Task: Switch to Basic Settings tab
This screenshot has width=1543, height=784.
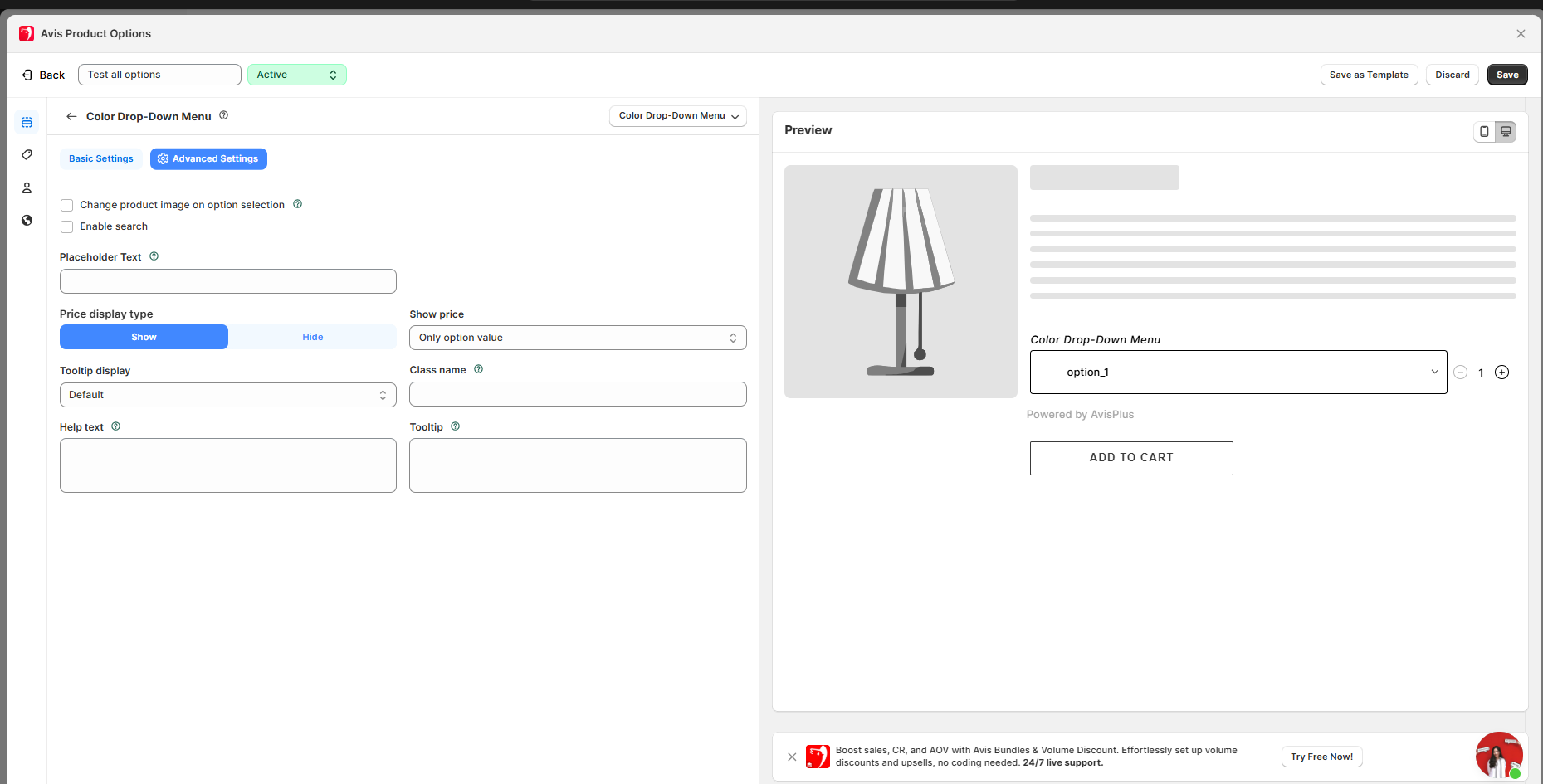Action: (100, 158)
